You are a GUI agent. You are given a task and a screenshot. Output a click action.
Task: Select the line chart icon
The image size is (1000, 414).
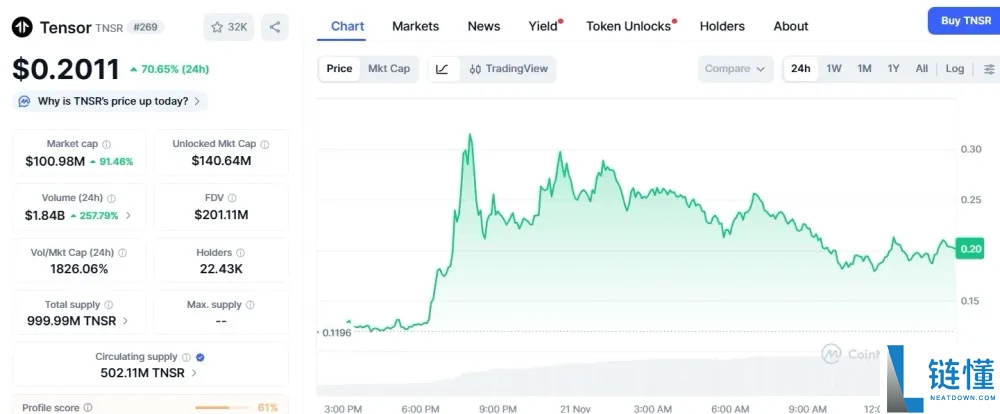442,69
